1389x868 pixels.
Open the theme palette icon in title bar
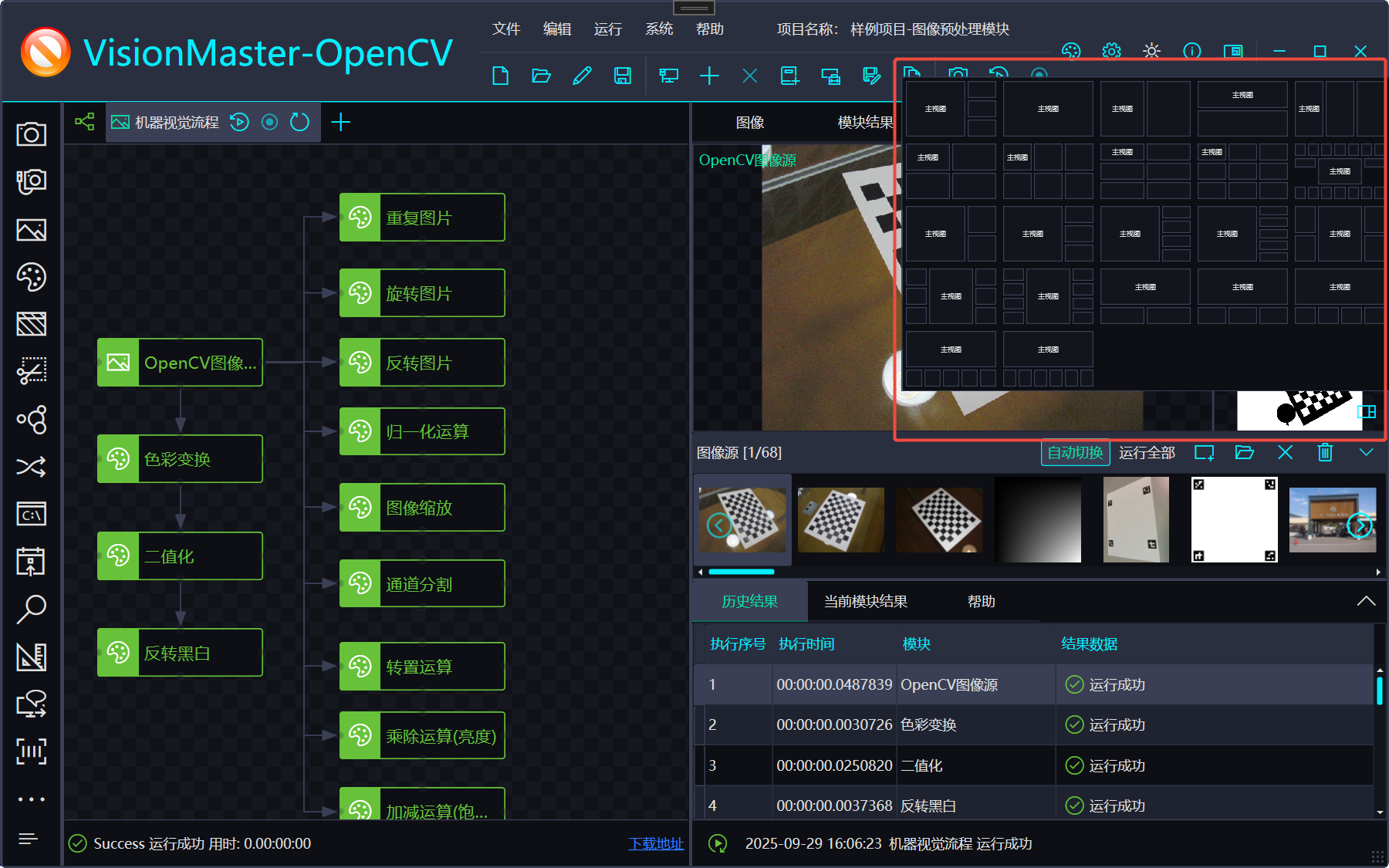click(x=1071, y=51)
